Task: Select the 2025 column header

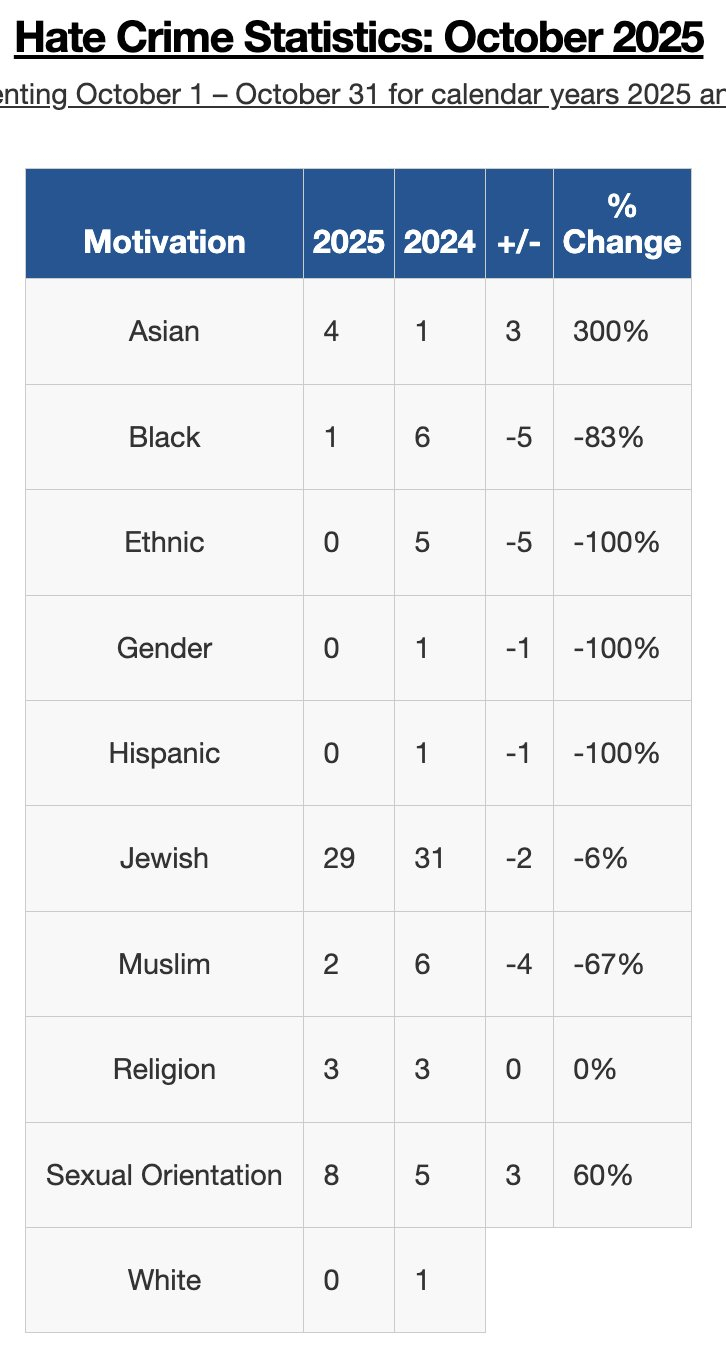Action: point(348,242)
